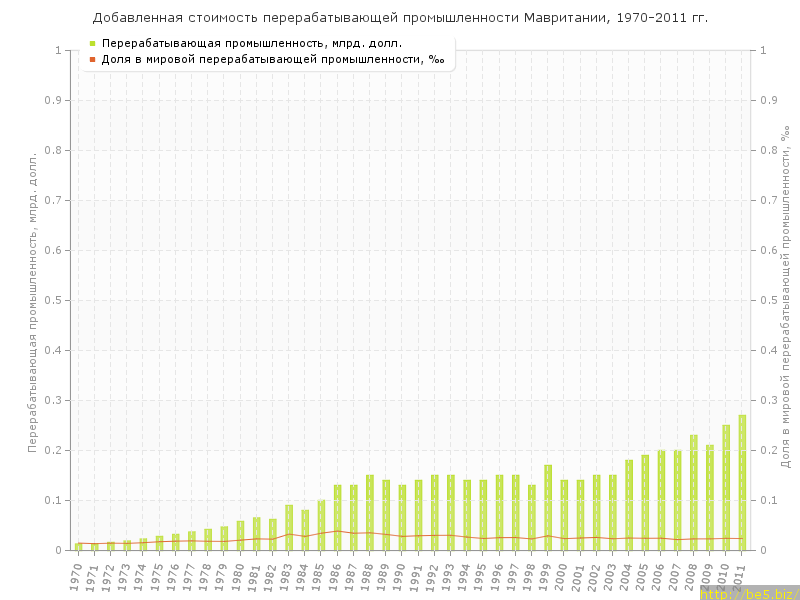Click the chart title about Mauritania manufacturing

(400, 17)
